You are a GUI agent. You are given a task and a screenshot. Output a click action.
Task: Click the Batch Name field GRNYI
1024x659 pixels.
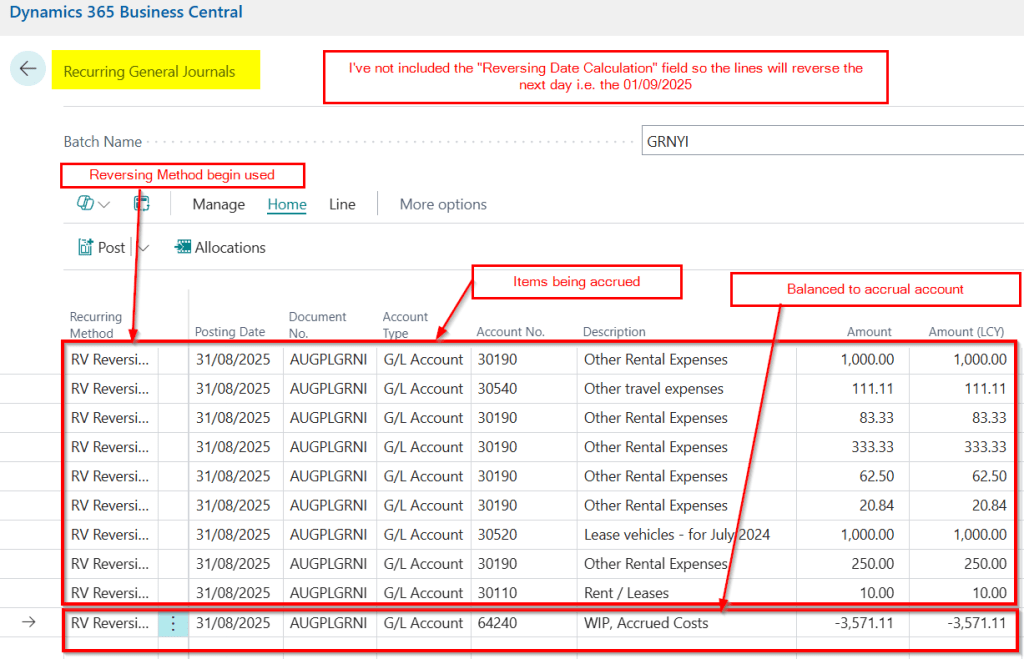pos(830,142)
